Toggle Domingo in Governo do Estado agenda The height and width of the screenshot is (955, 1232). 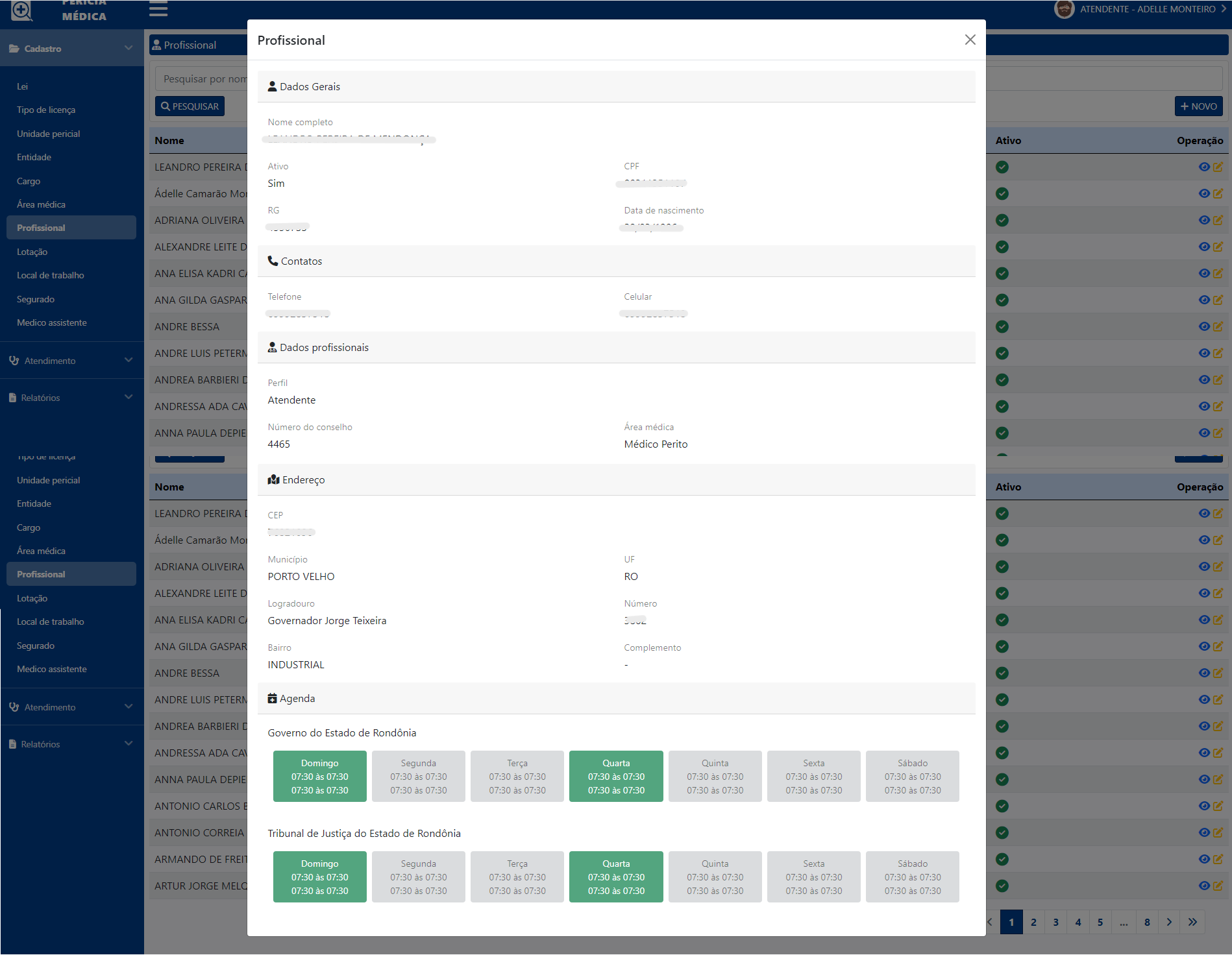click(x=319, y=777)
